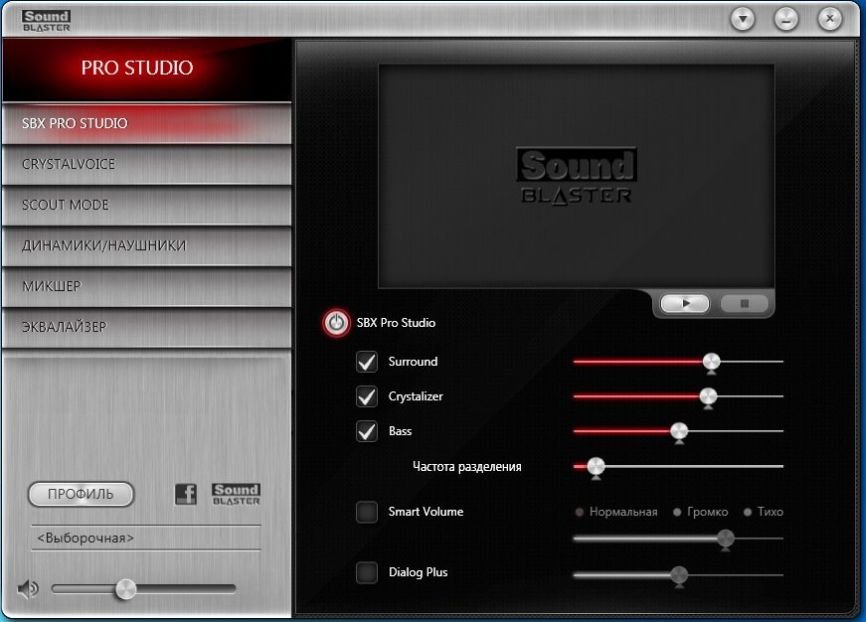Toggle the SBX Pro Studio power button
Screen dimensions: 866x622
coord(336,323)
